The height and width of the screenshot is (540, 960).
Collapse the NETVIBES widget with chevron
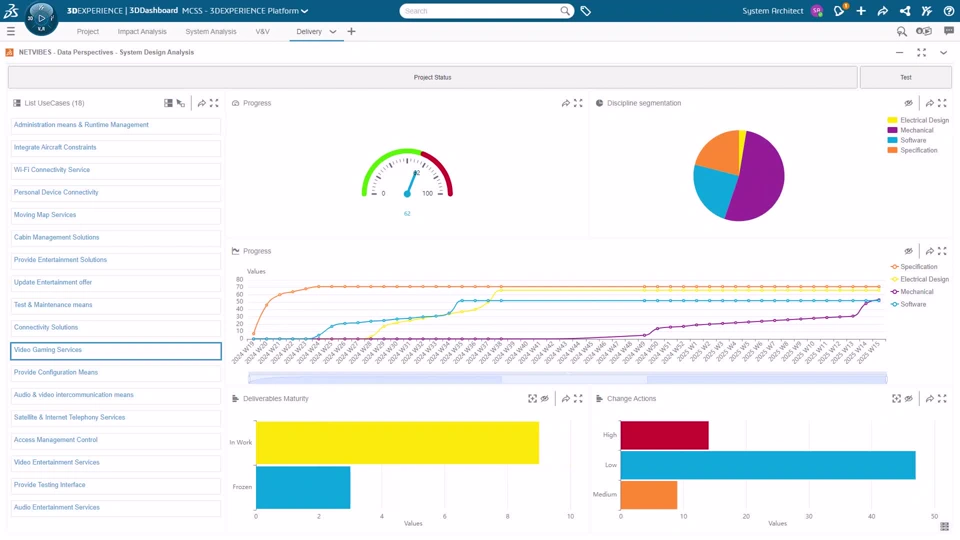tap(943, 53)
